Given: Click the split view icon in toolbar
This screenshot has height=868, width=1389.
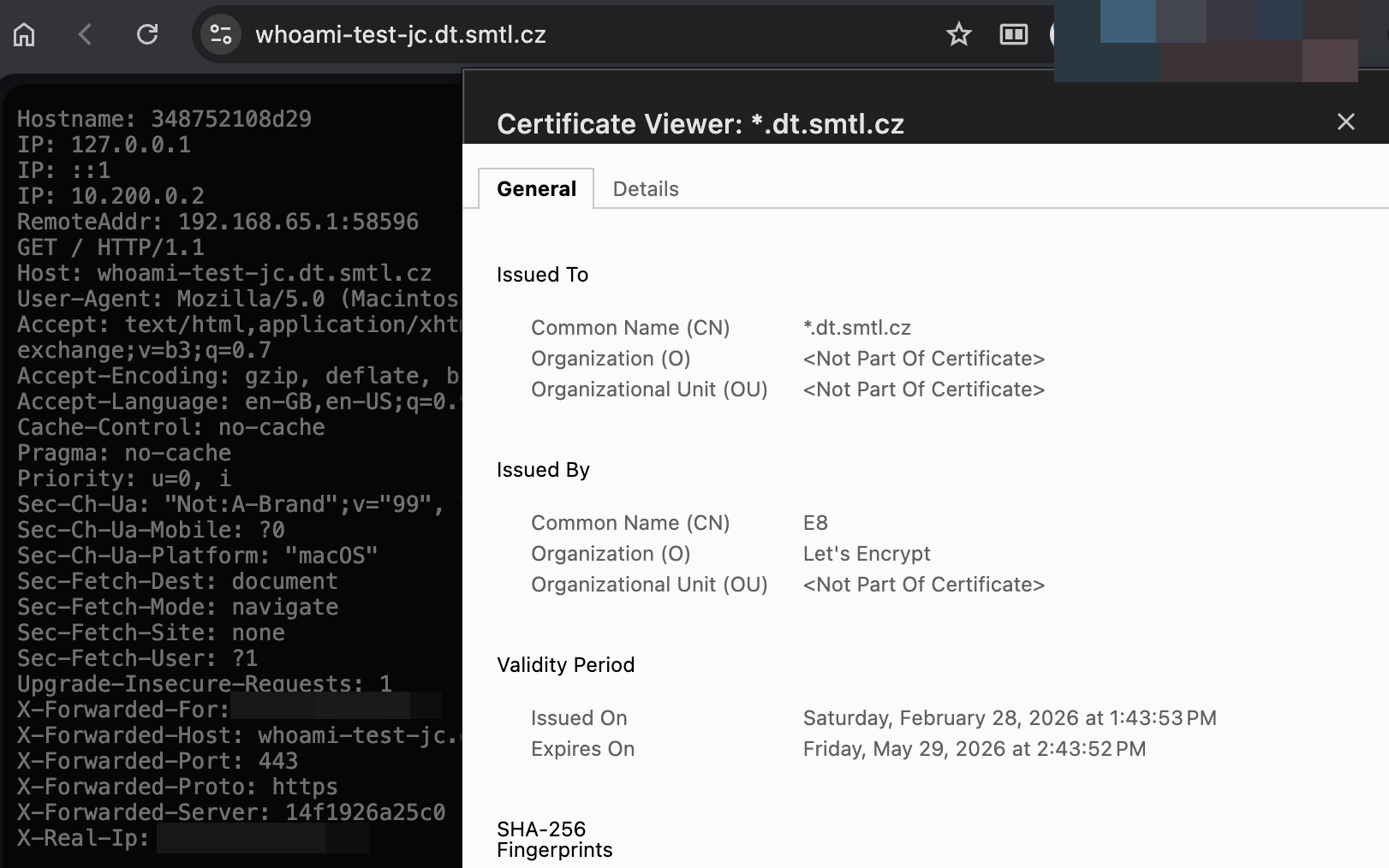Looking at the screenshot, I should [x=1013, y=34].
